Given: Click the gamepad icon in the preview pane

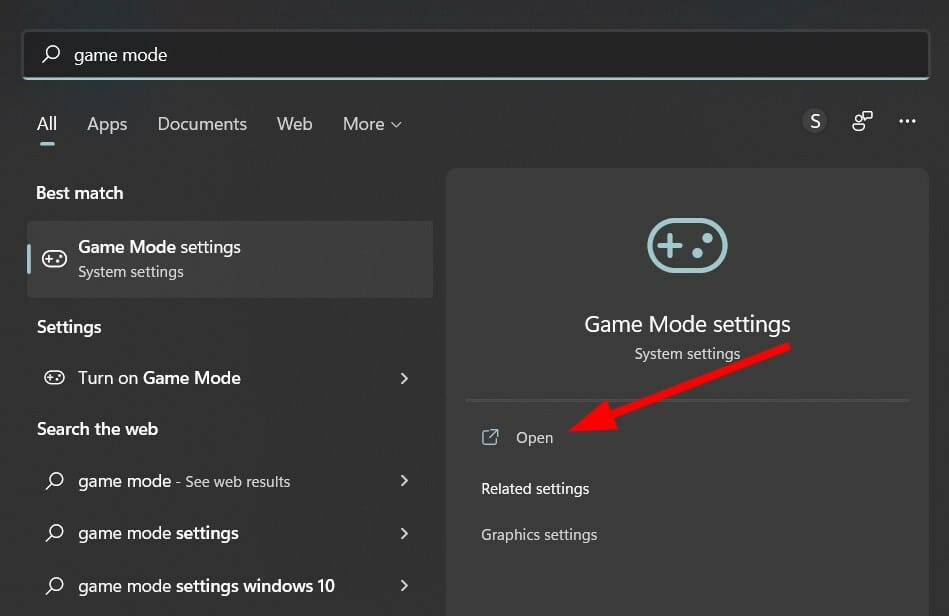Looking at the screenshot, I should 687,245.
